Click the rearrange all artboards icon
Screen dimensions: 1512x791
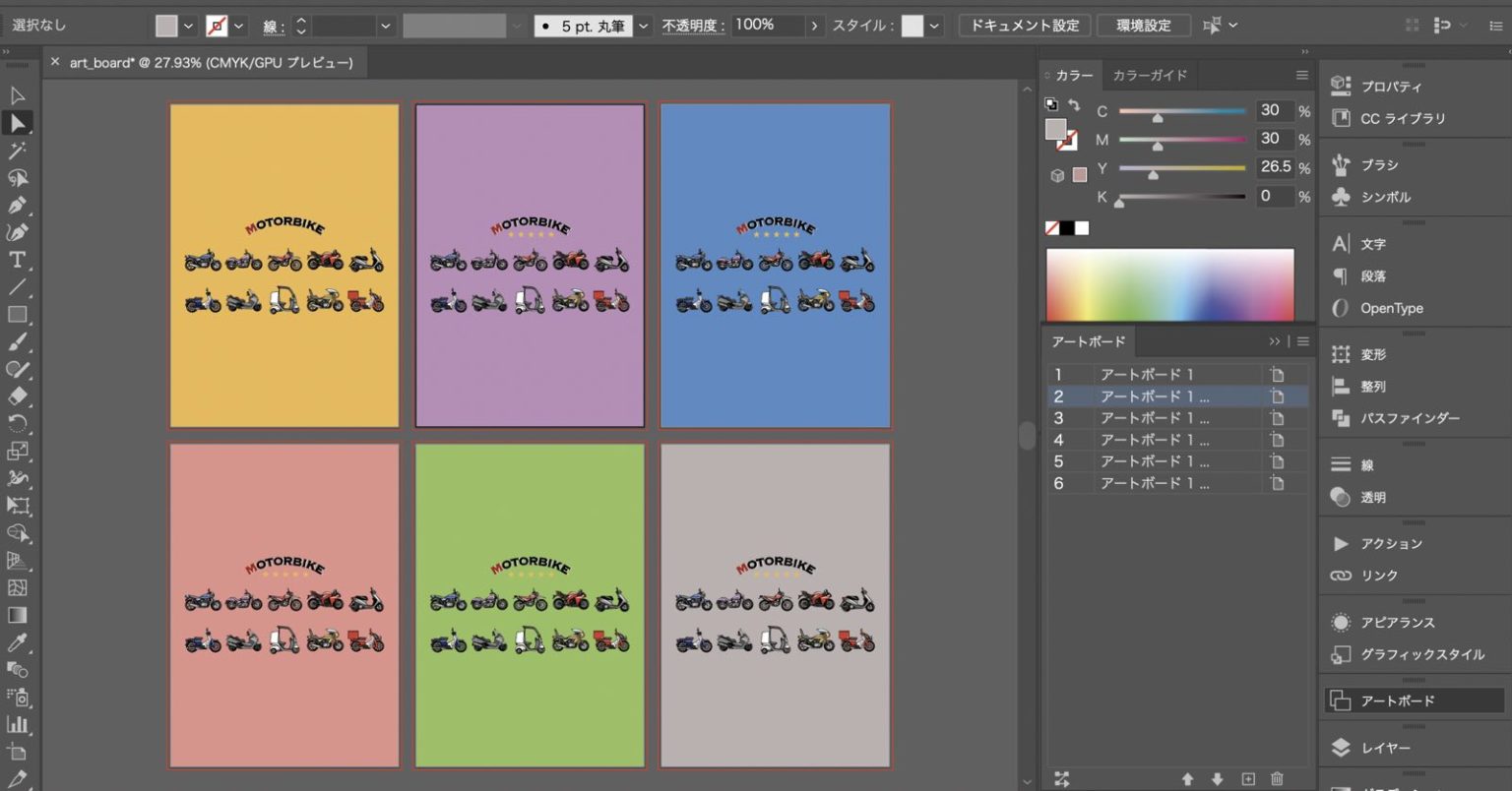(x=1061, y=779)
